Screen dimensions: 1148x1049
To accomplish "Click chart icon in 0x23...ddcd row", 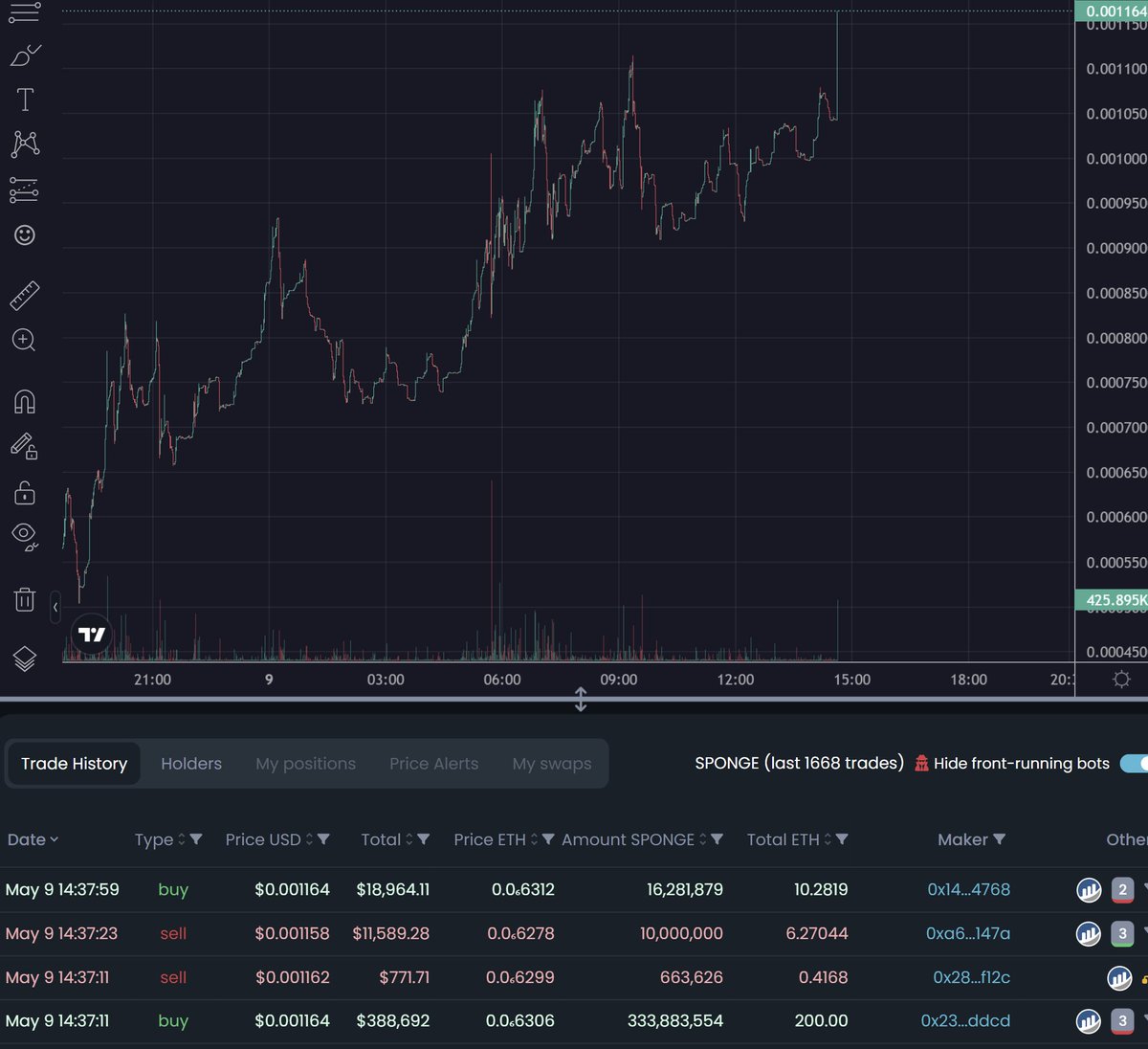I will (1089, 1021).
